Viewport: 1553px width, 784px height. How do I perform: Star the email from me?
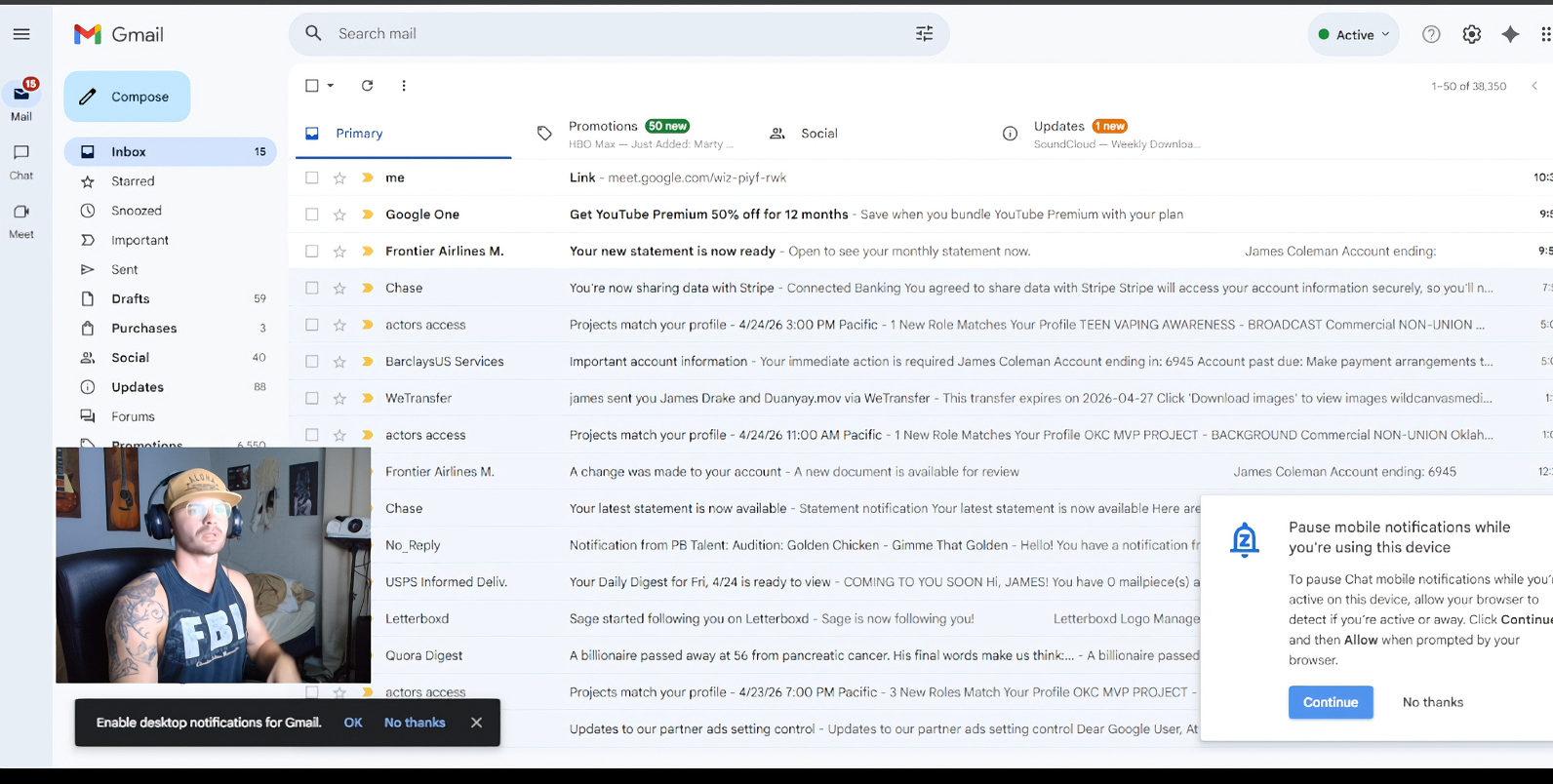tap(339, 177)
